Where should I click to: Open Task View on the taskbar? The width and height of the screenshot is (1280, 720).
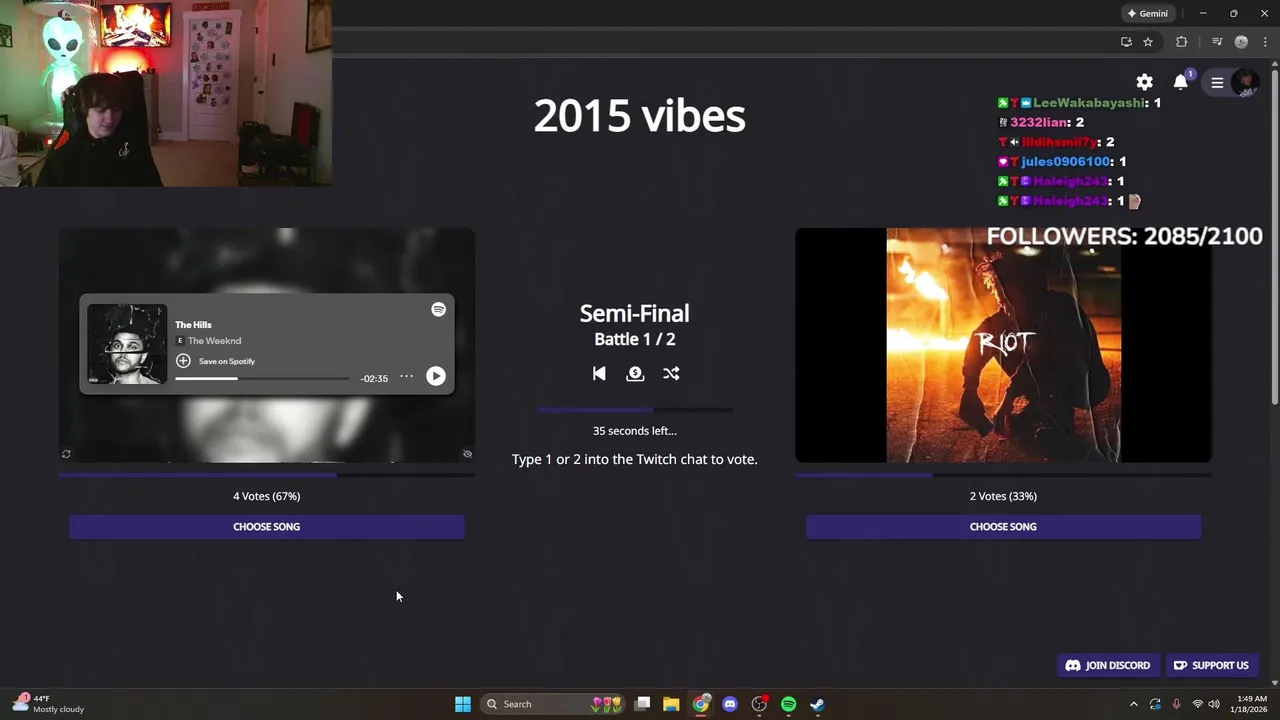pos(643,704)
